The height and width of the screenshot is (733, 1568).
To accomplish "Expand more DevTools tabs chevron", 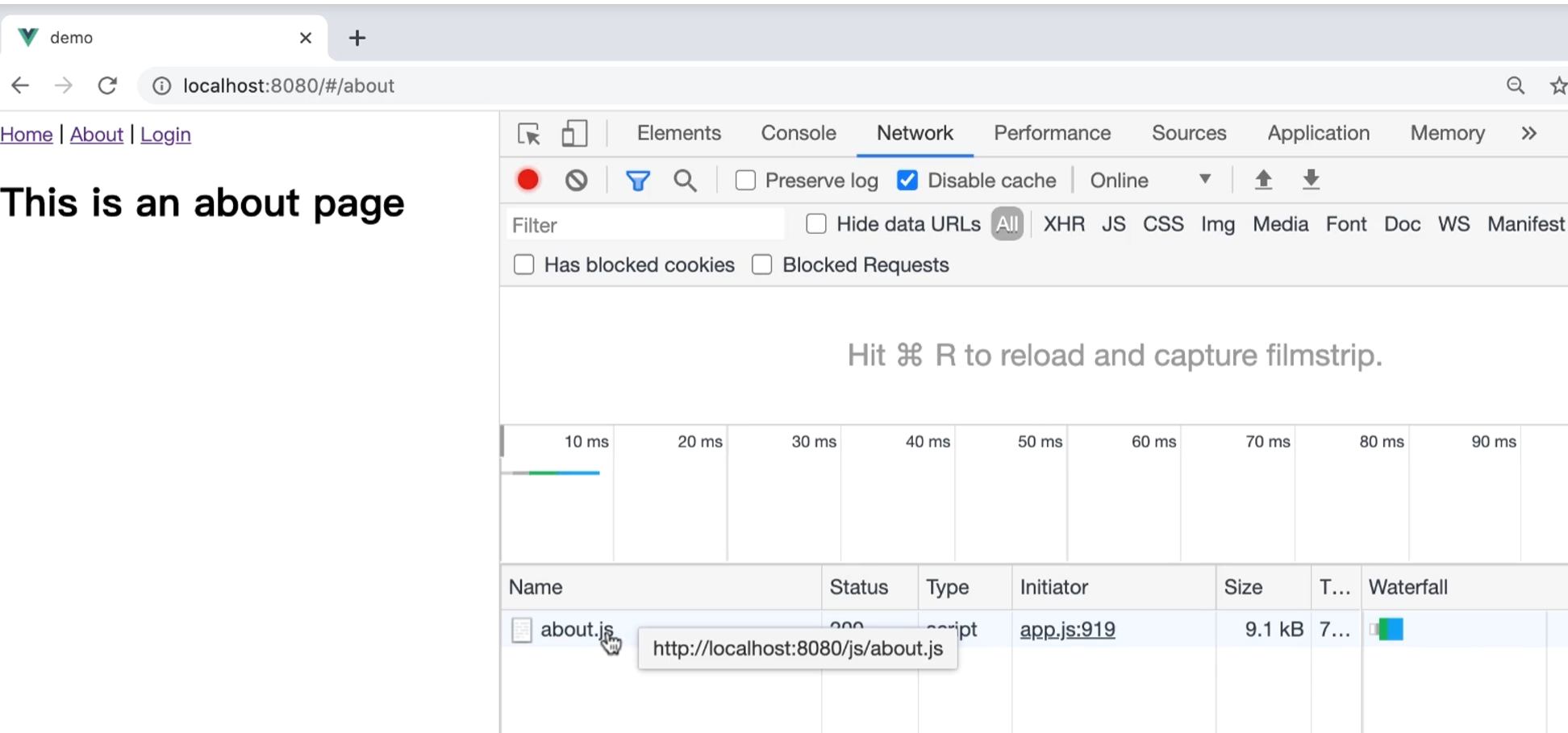I will 1529,133.
